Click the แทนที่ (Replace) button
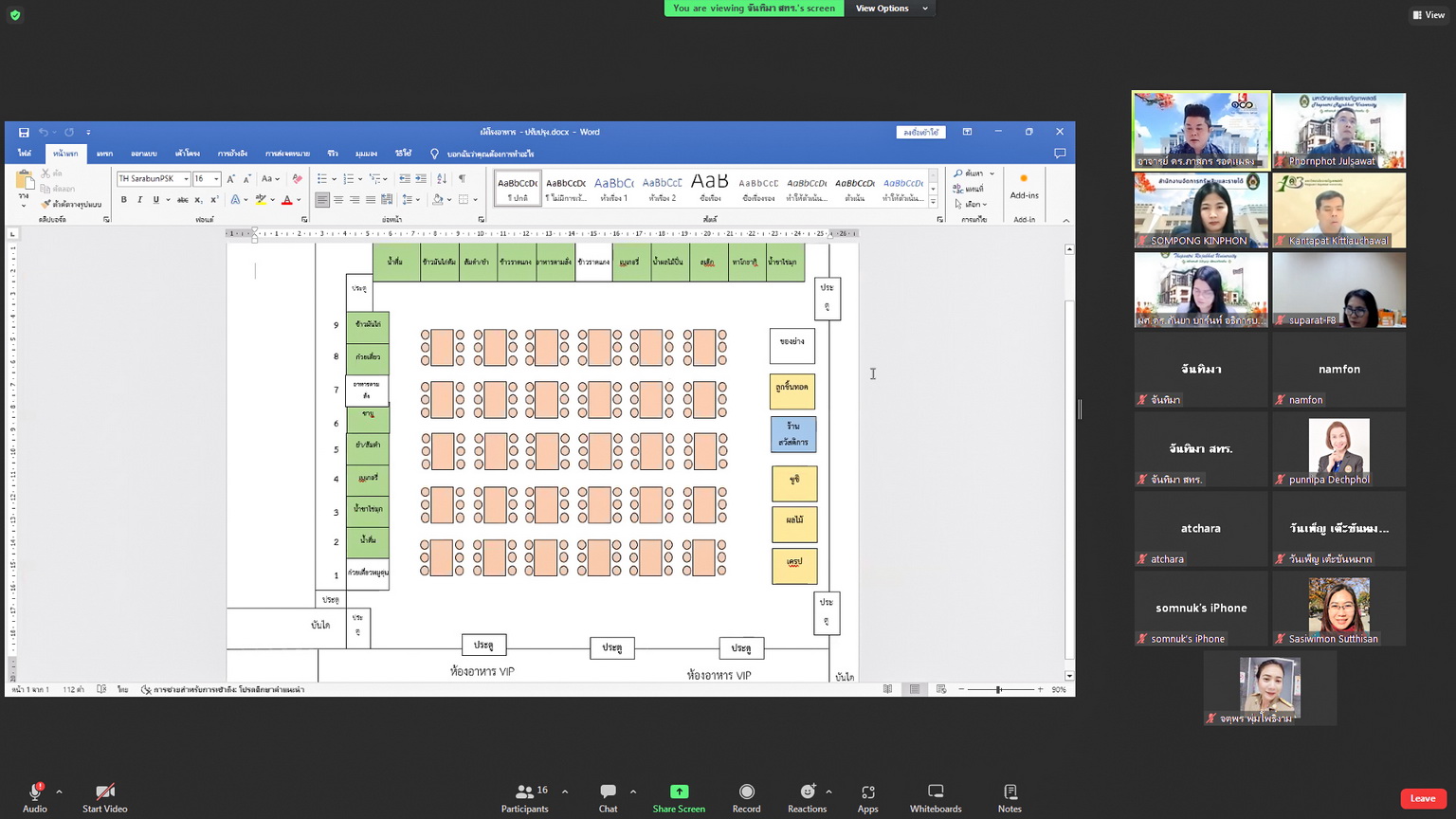1456x819 pixels. tap(970, 189)
